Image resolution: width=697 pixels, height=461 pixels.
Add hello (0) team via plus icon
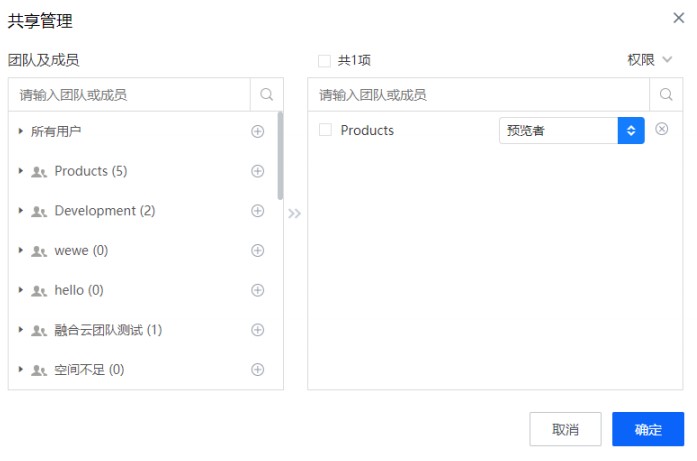(x=257, y=290)
